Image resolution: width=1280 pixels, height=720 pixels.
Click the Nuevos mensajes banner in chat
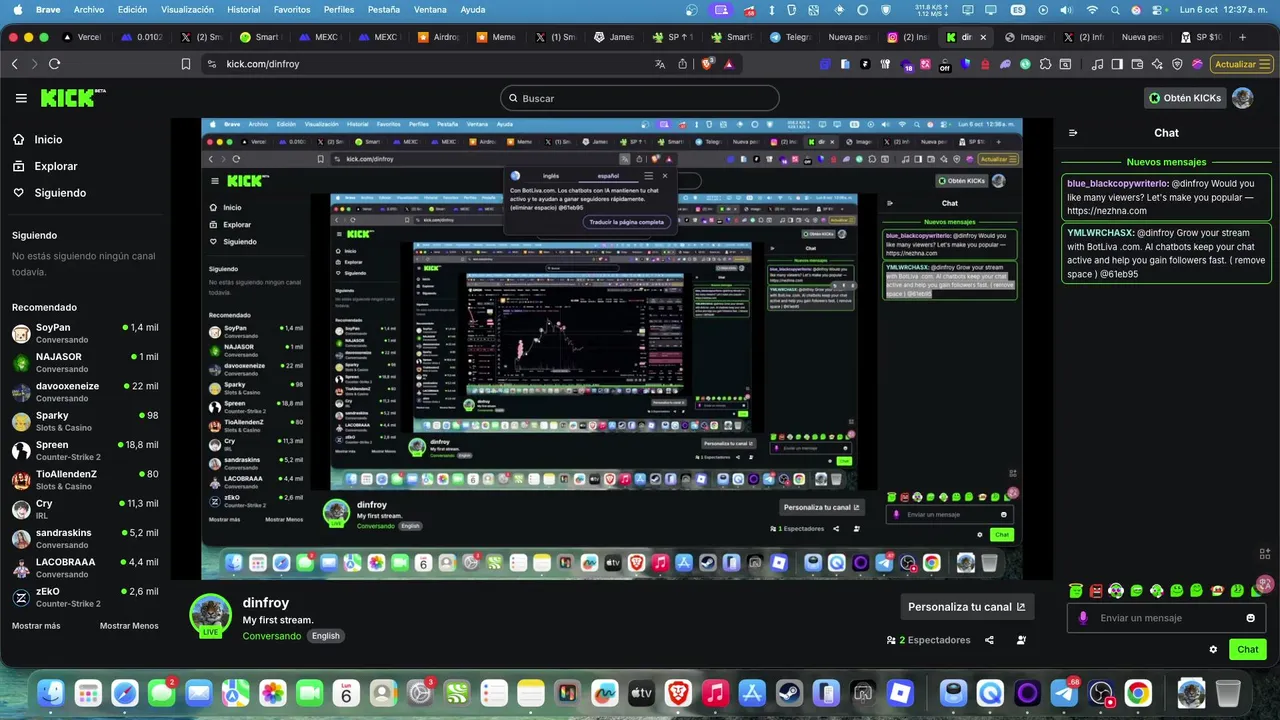1166,162
